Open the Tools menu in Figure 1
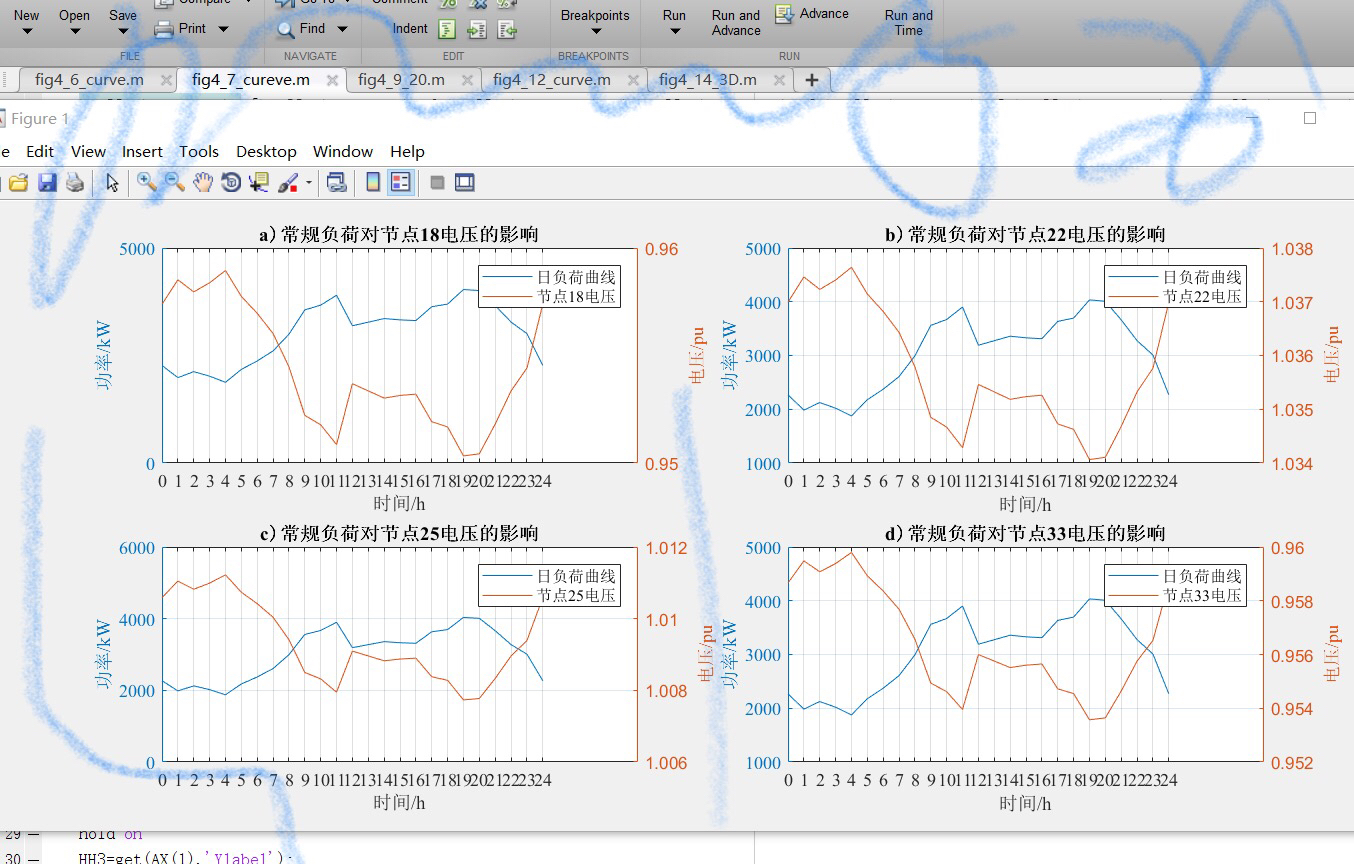The width and height of the screenshot is (1354, 864). [198, 151]
